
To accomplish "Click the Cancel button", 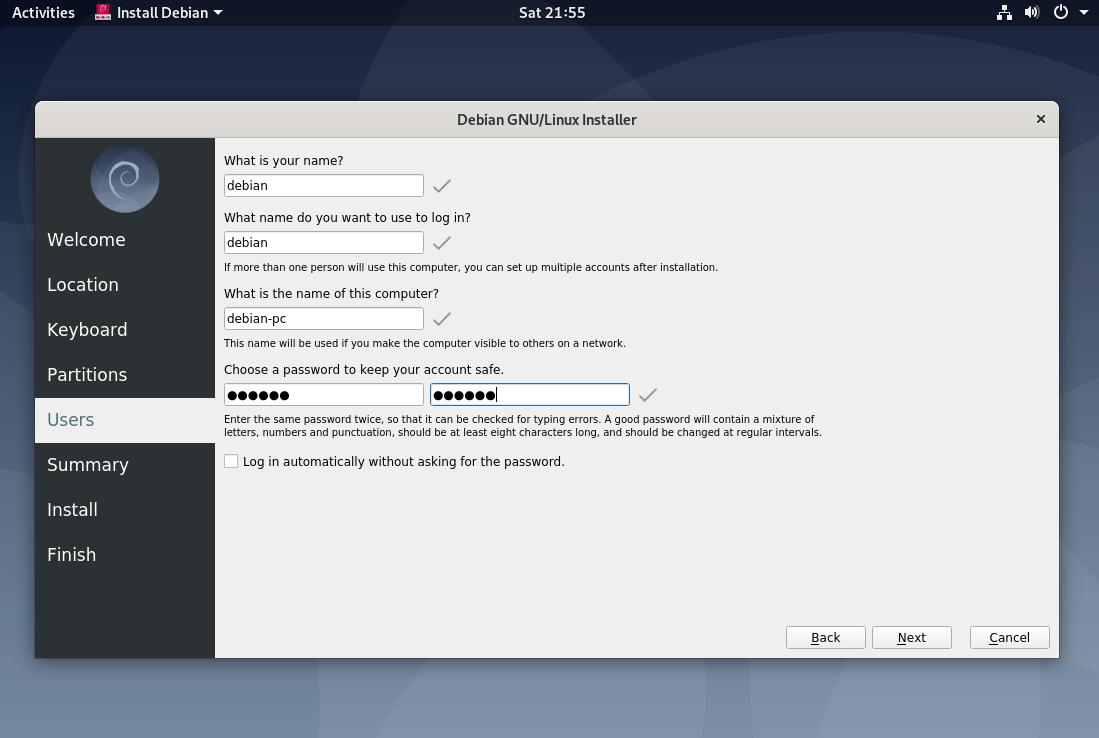I will (x=1010, y=638).
